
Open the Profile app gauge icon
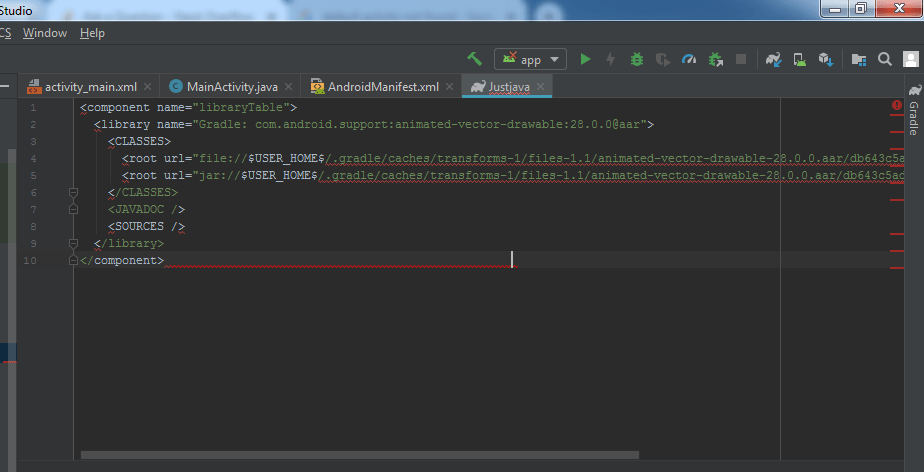[x=689, y=59]
